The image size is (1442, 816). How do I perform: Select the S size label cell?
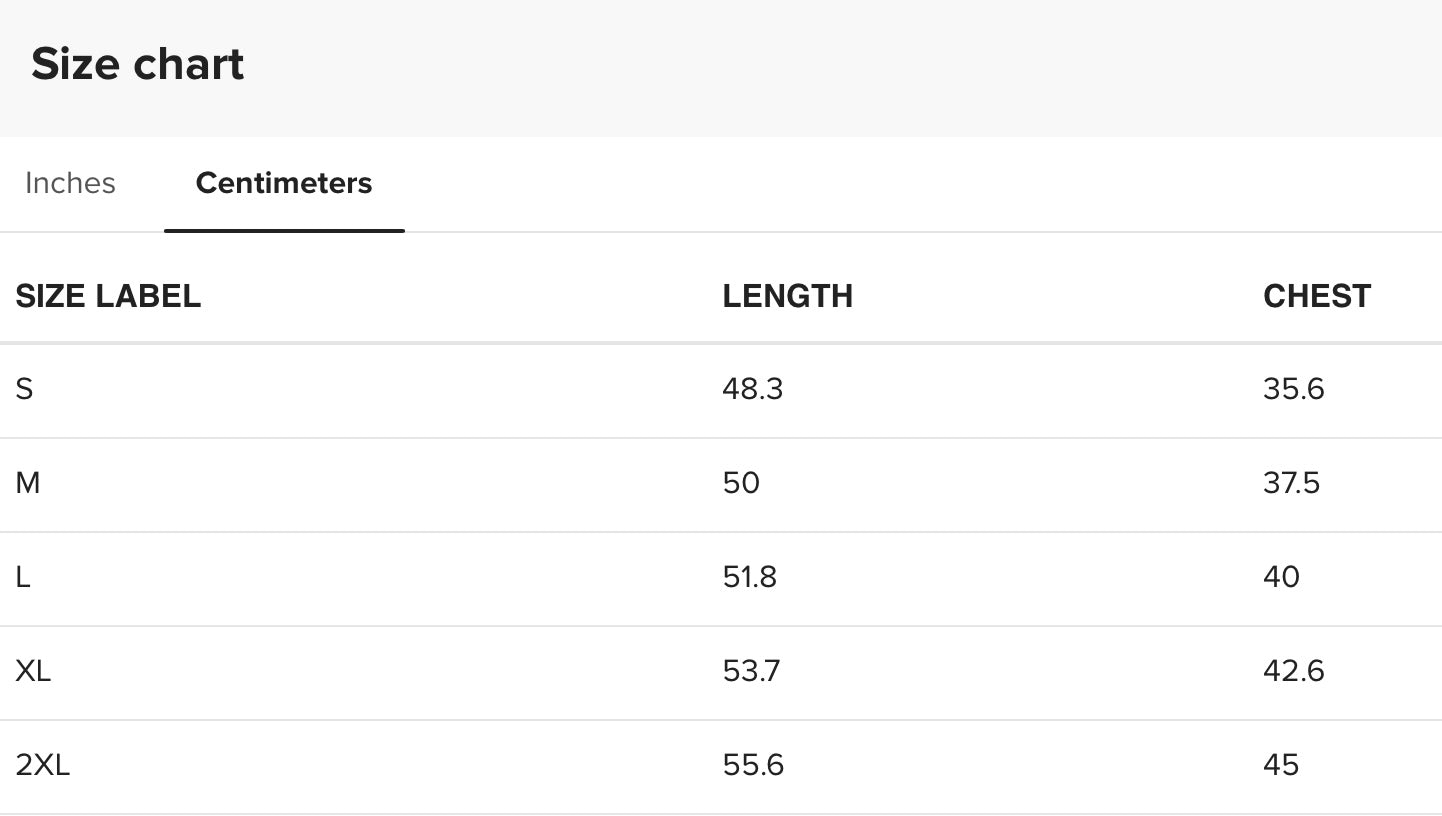tap(25, 389)
